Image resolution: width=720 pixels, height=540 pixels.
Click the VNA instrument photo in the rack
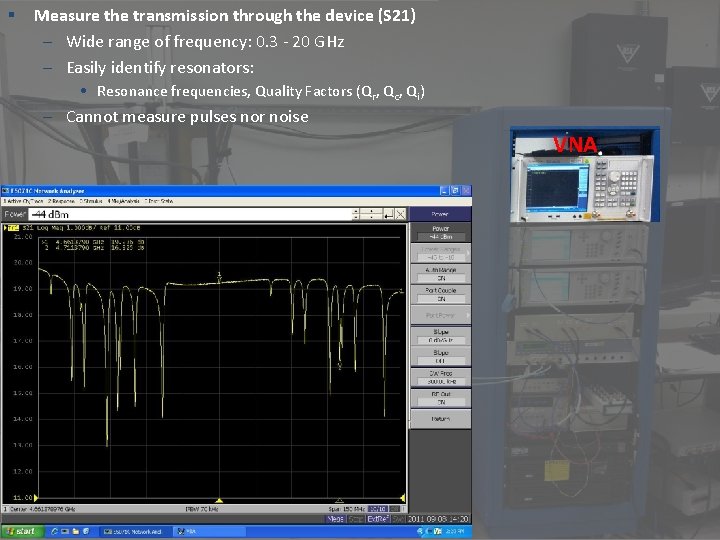pyautogui.click(x=583, y=188)
